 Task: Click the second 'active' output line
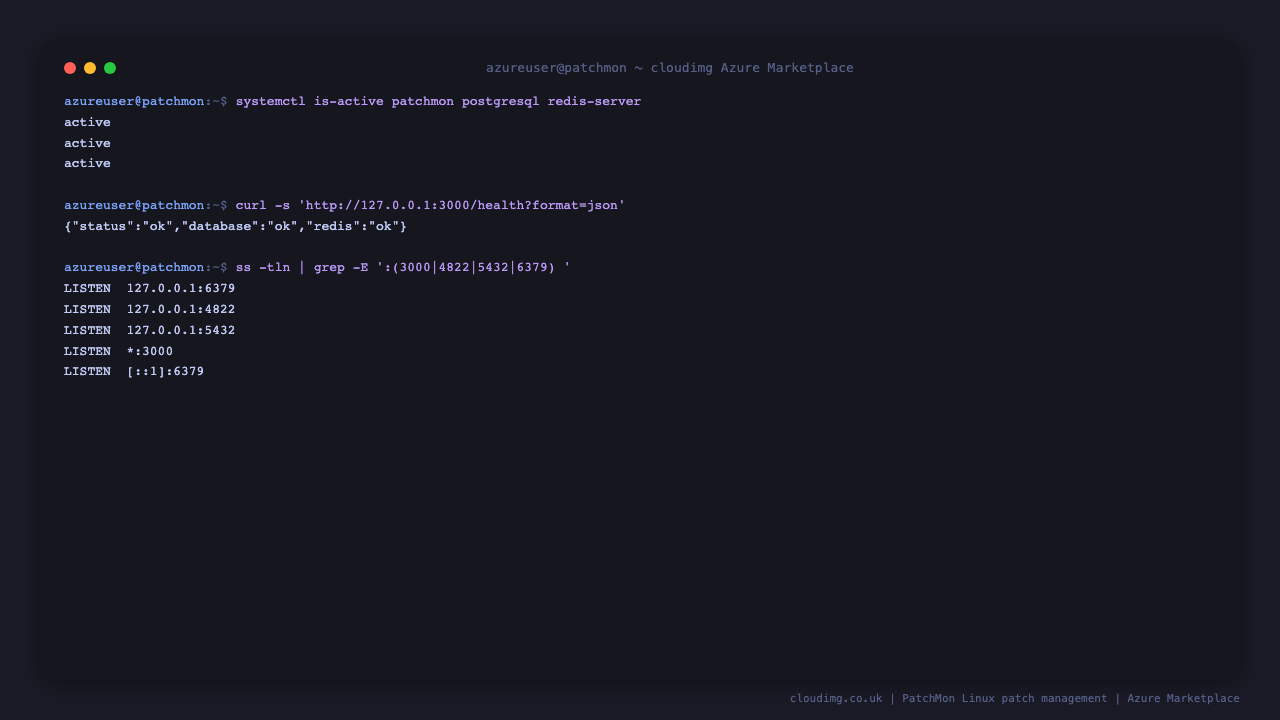(x=87, y=143)
